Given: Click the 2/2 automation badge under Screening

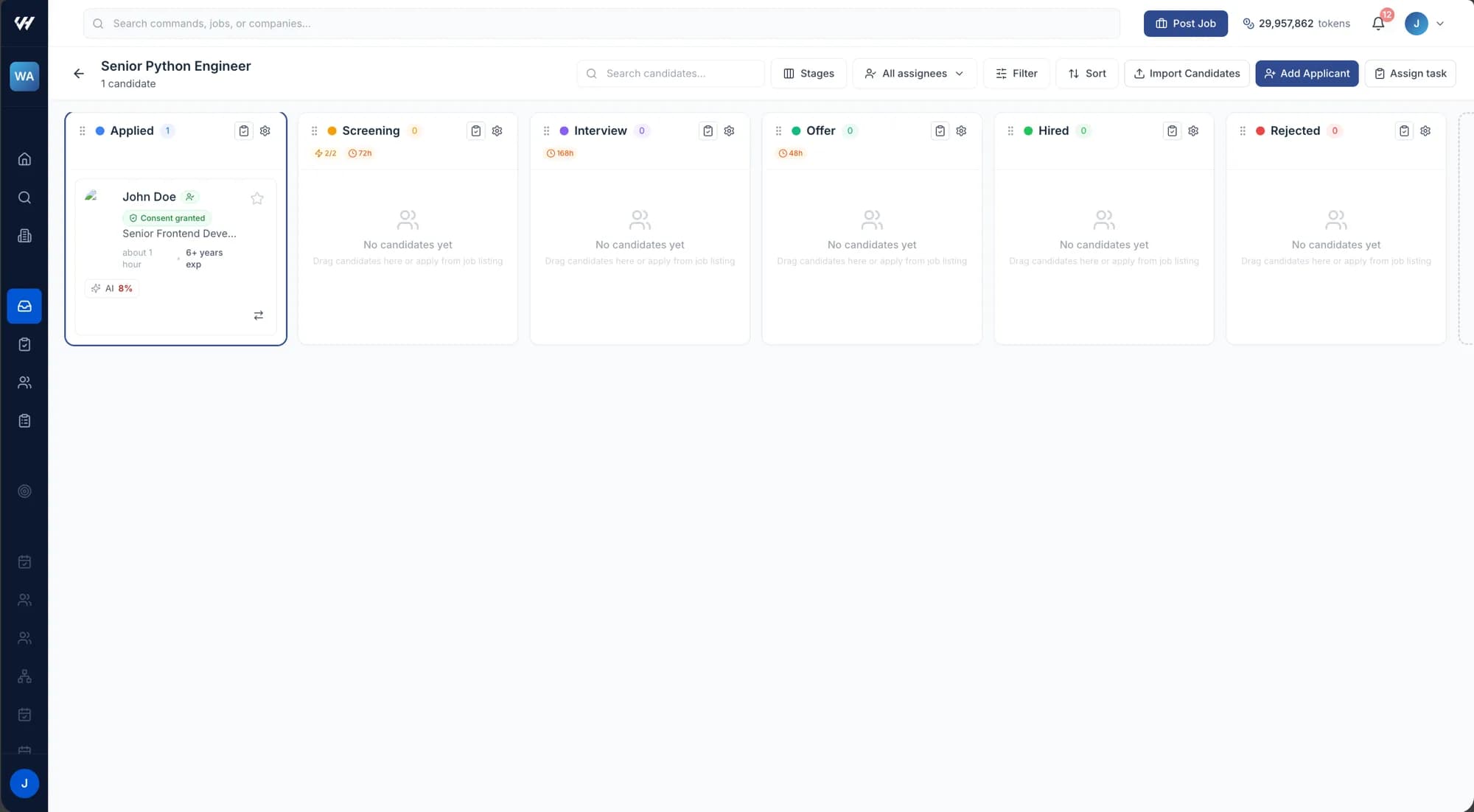Looking at the screenshot, I should [325, 153].
